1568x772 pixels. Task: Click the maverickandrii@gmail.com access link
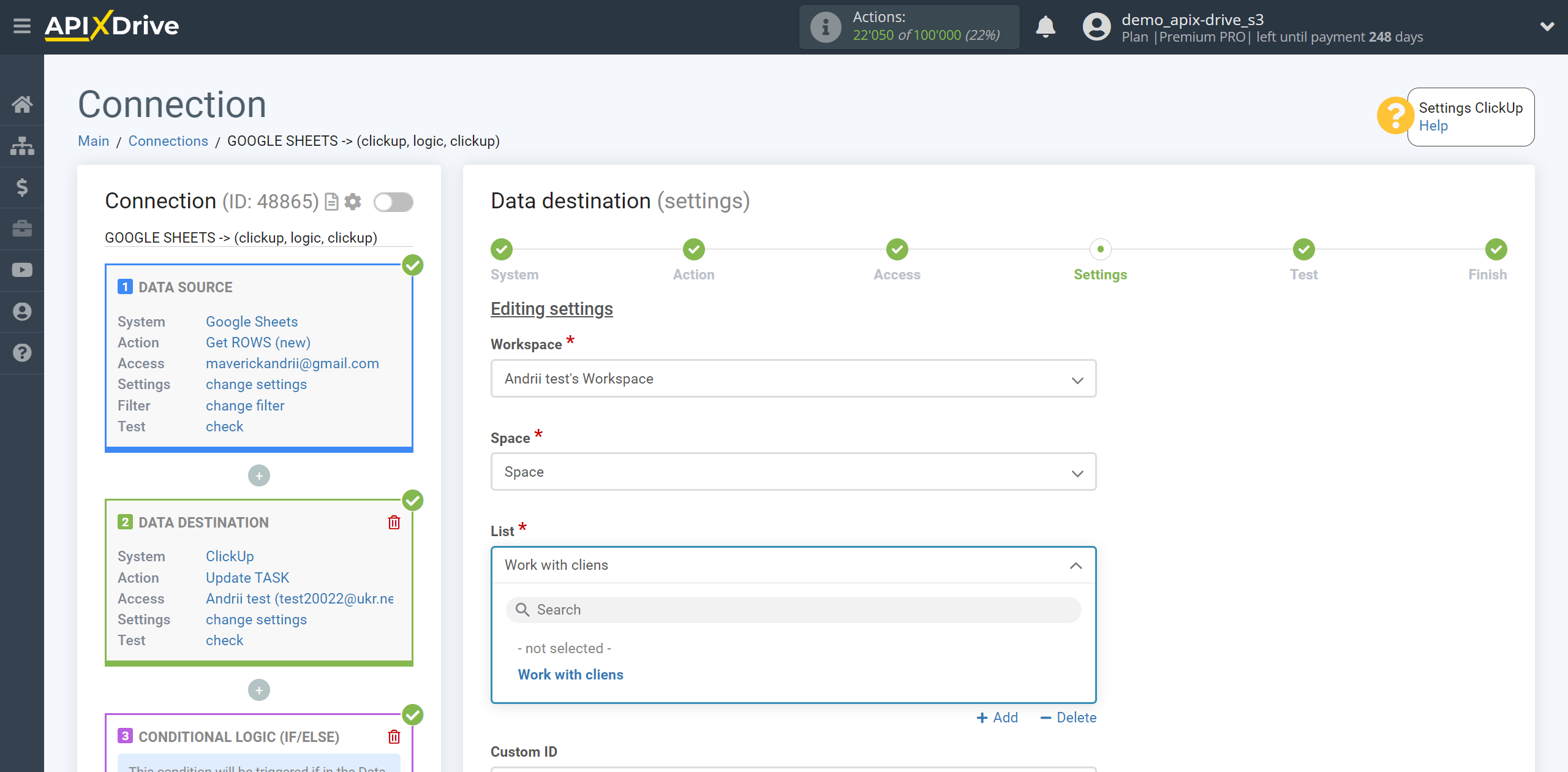click(292, 363)
